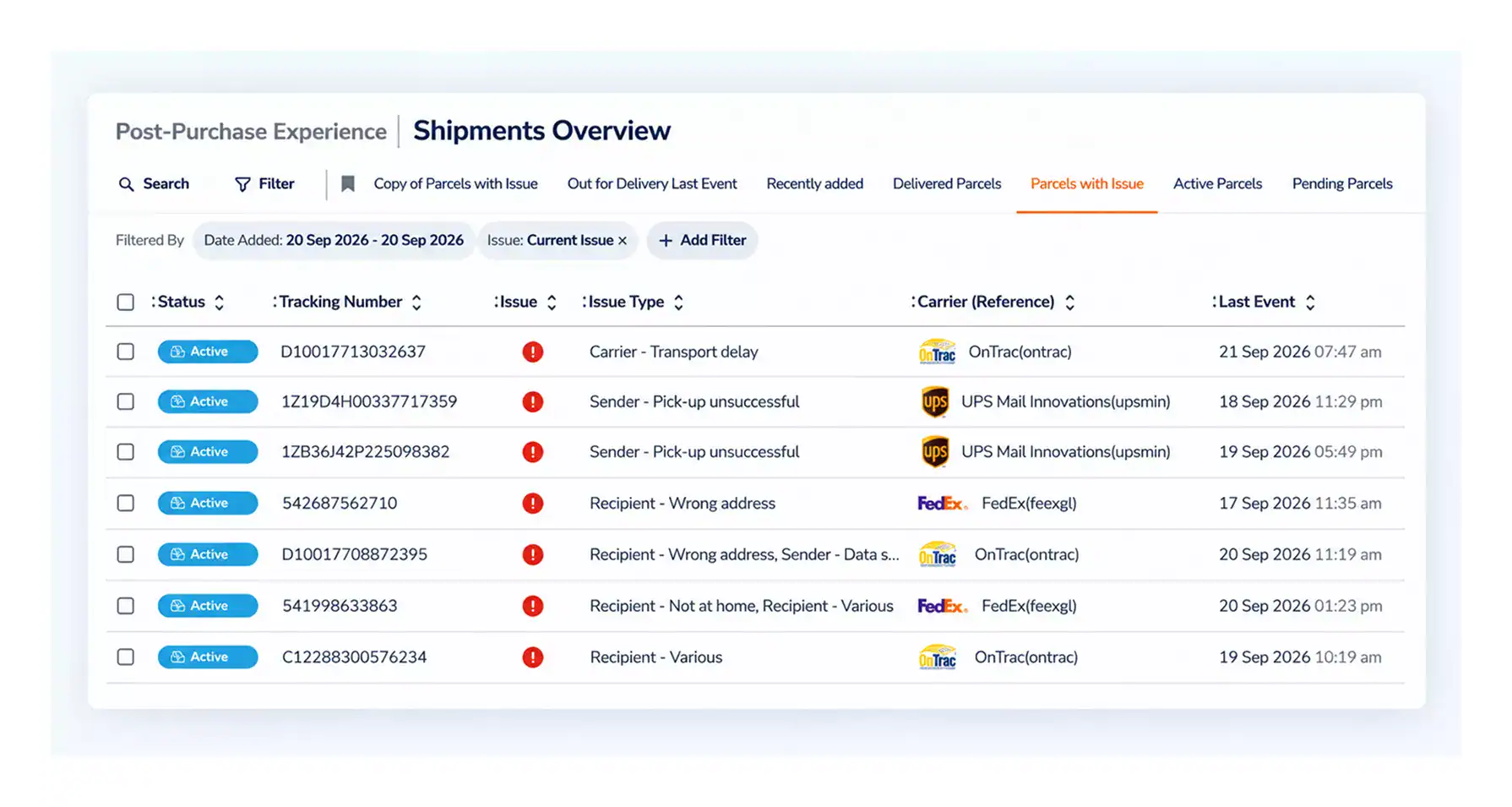
Task: Sort table by Status column
Action: tap(219, 303)
